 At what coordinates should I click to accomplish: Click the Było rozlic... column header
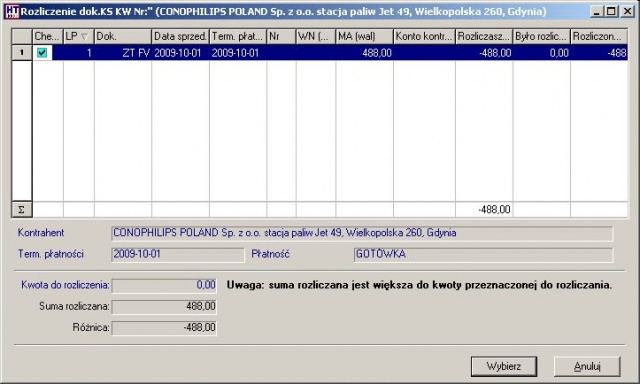click(x=542, y=37)
